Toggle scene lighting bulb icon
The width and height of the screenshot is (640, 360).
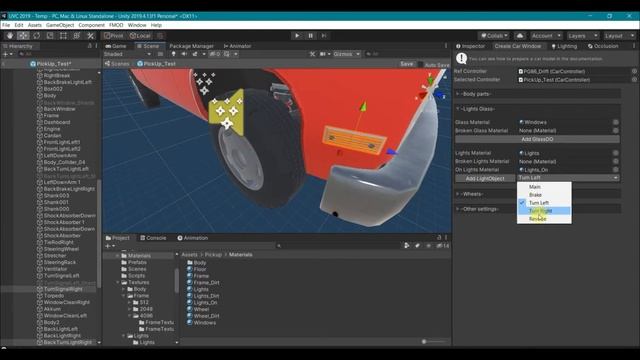tap(173, 54)
